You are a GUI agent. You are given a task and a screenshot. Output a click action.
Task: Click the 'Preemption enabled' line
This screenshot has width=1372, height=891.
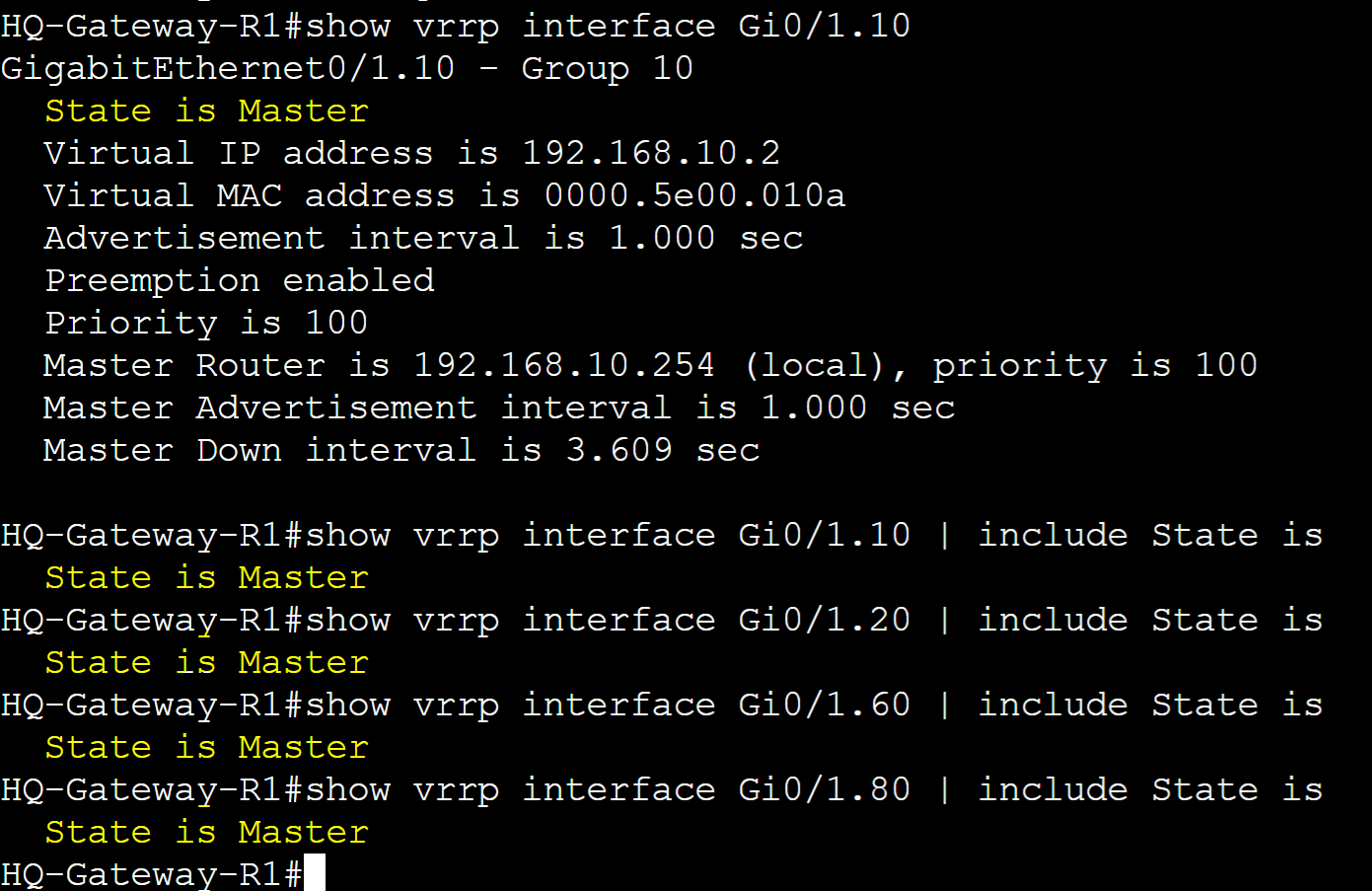coord(240,281)
